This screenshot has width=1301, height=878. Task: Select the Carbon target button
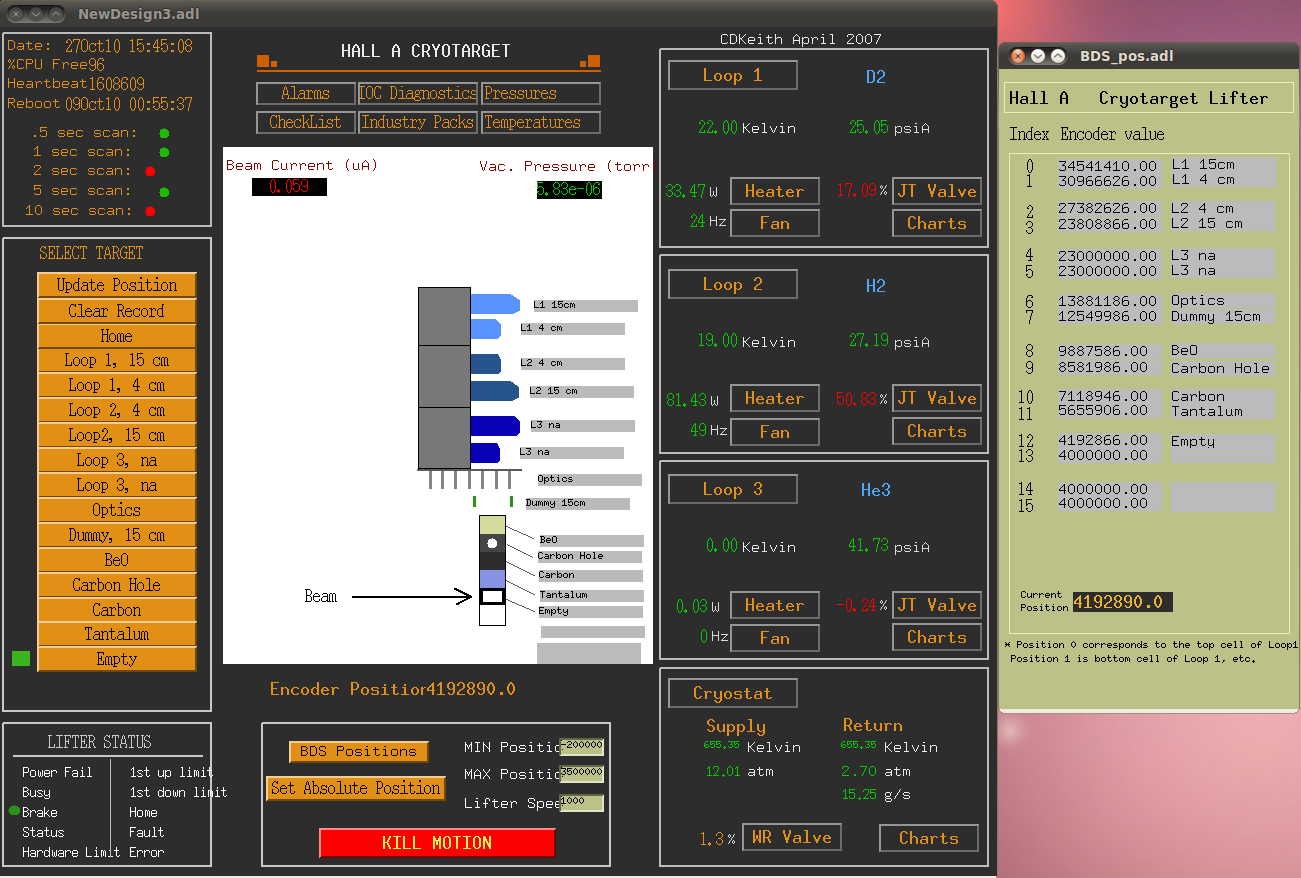(x=117, y=610)
